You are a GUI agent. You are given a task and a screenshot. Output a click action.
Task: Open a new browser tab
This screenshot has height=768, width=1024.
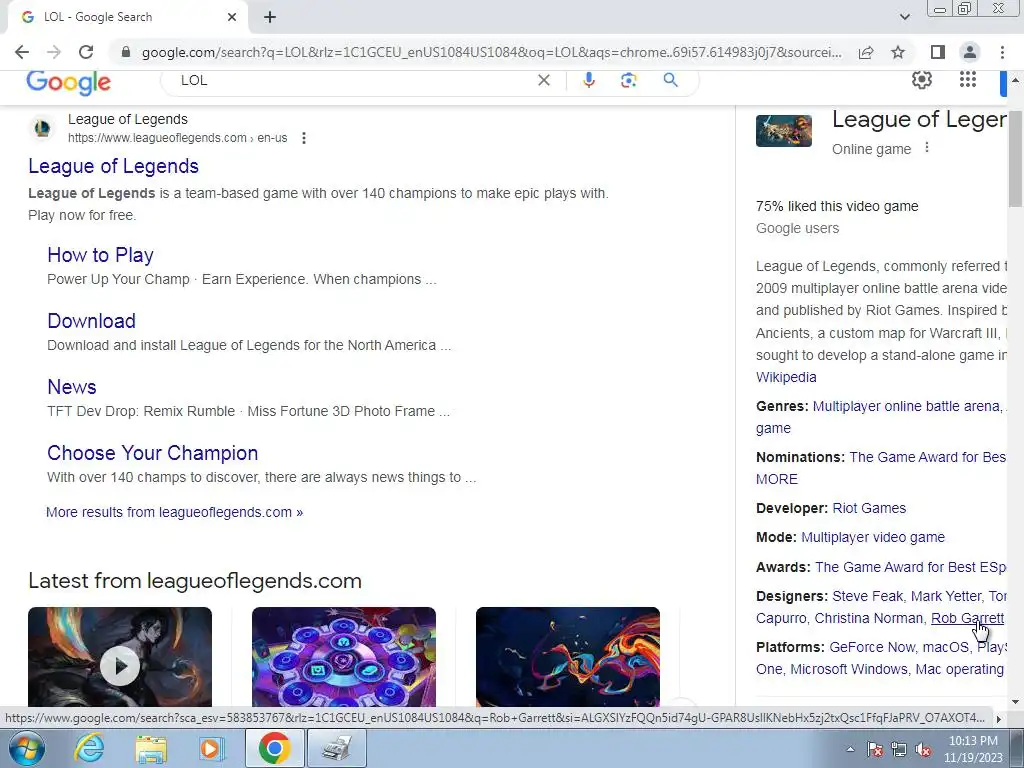270,17
